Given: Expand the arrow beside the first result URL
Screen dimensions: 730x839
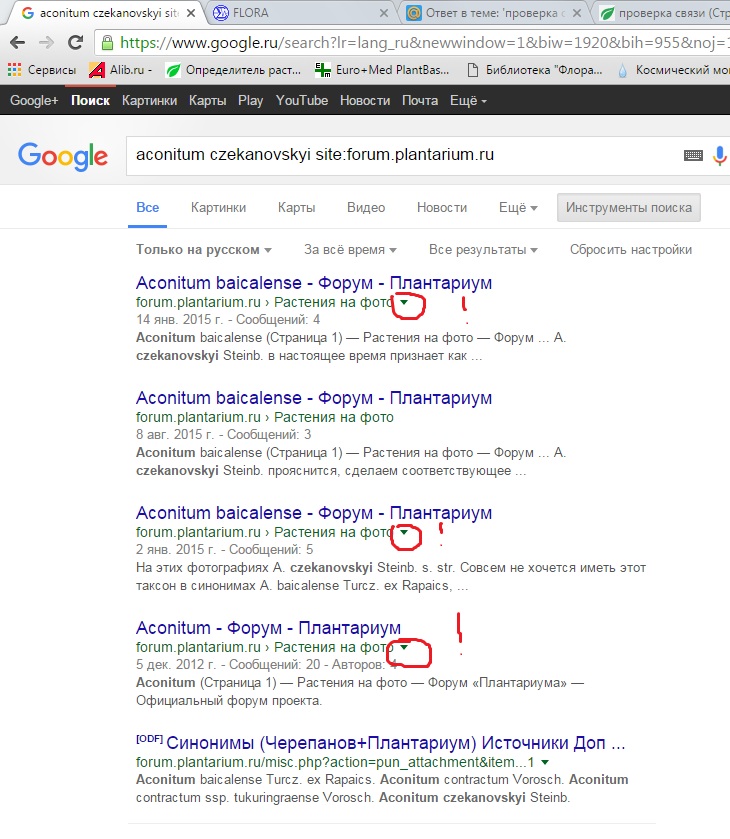Looking at the screenshot, I should pos(404,302).
